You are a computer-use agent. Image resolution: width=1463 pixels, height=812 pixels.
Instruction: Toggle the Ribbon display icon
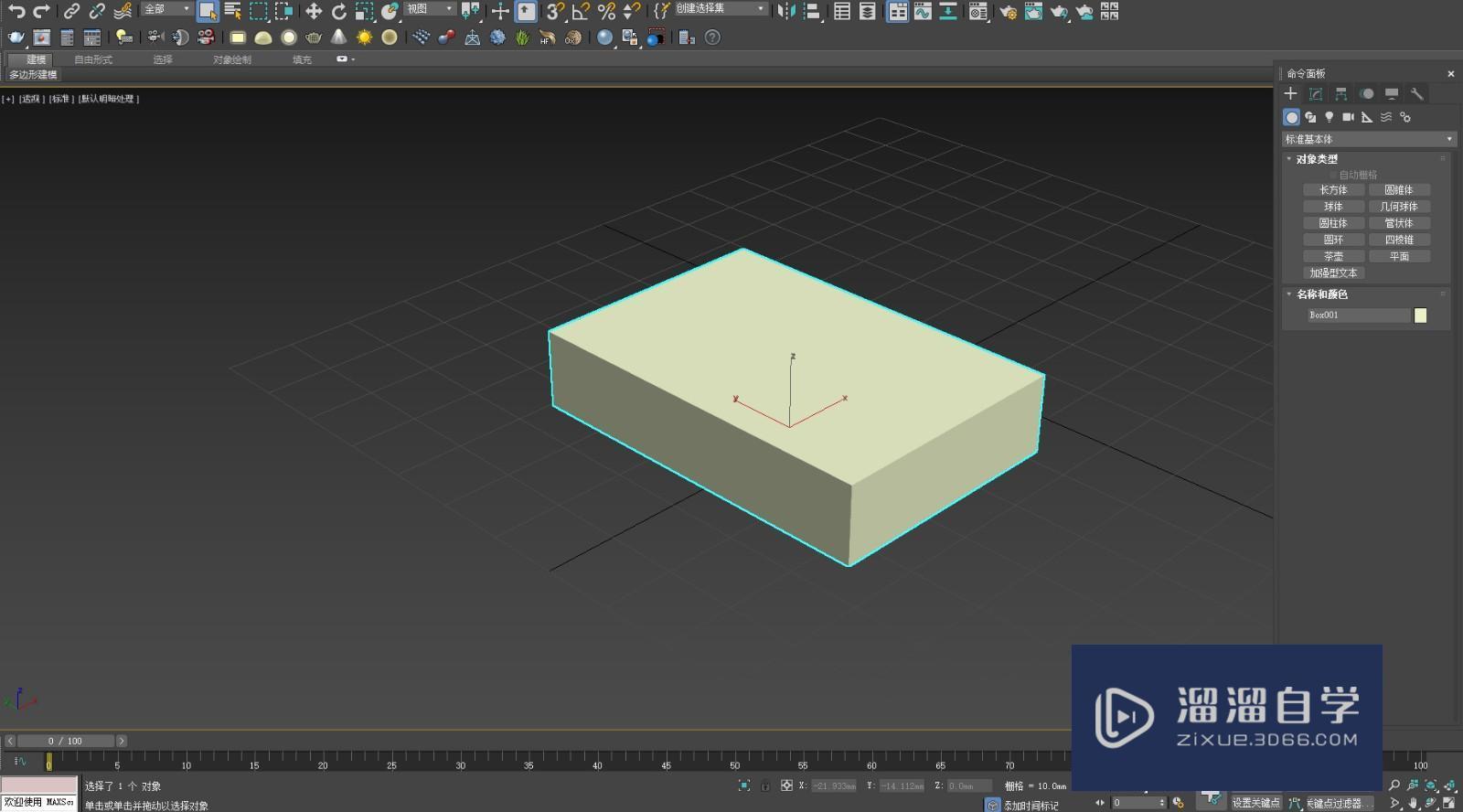[898, 11]
